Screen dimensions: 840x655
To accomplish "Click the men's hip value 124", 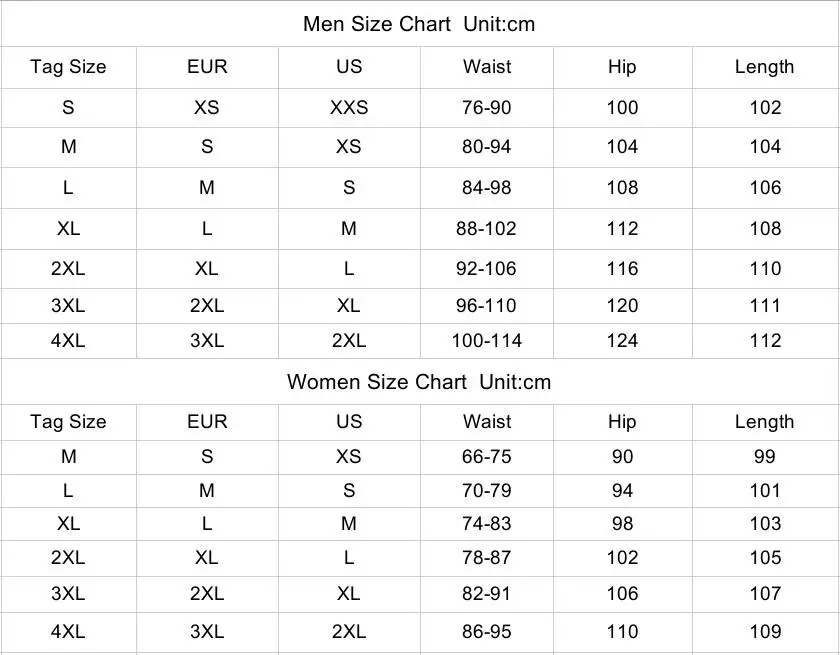I will coord(622,340).
